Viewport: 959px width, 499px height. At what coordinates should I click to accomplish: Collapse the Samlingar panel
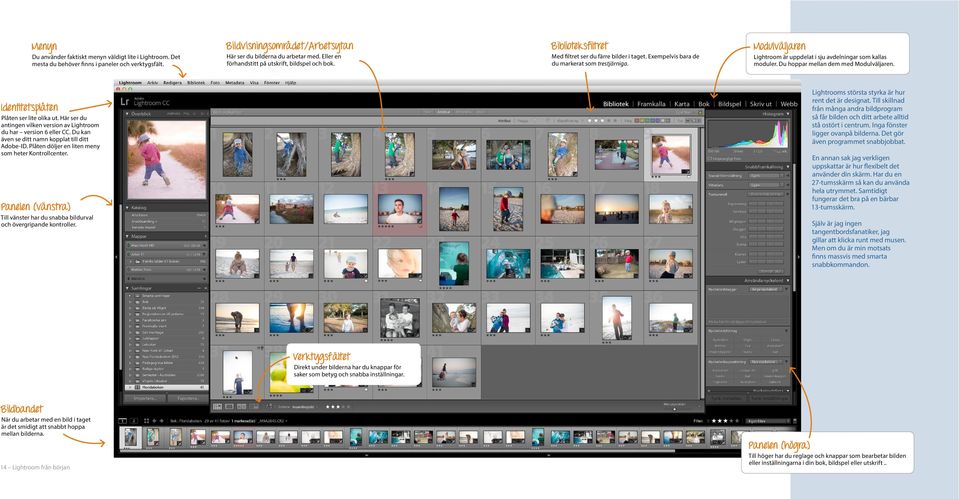(127, 288)
